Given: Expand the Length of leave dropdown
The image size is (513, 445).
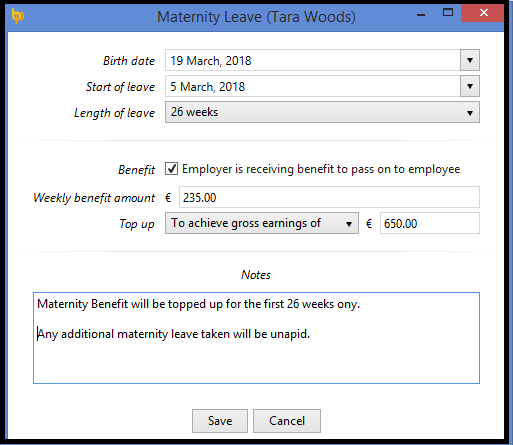Looking at the screenshot, I should pyautogui.click(x=322, y=112).
